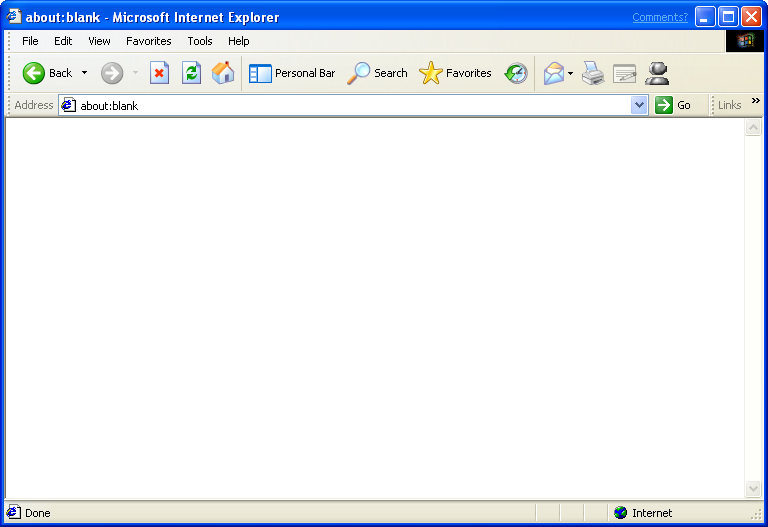Print the page with the printer icon

pos(593,73)
